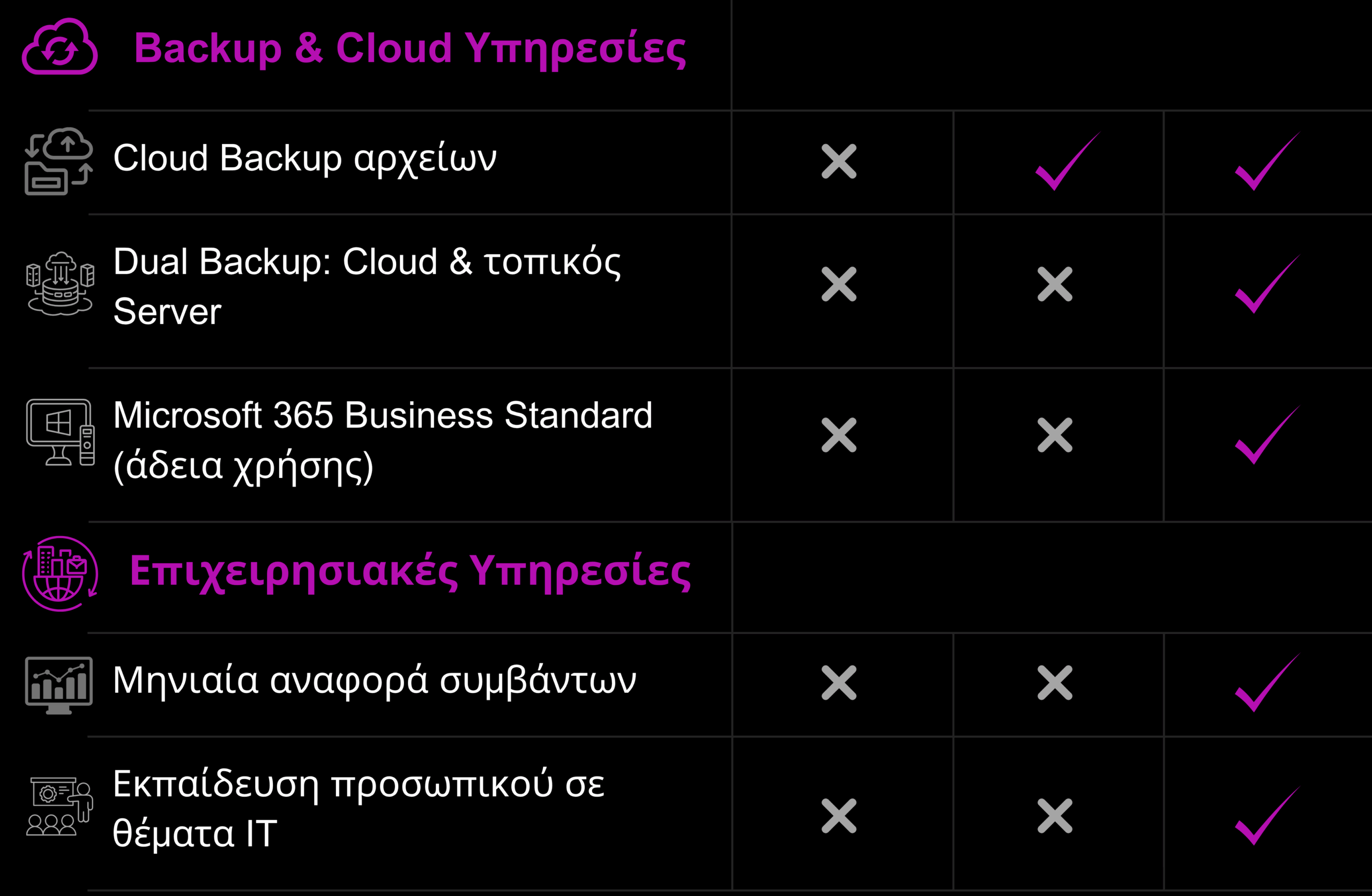Click the Επιχειρησιακές Υπηρεσίες section heading
Viewport: 1372px width, 896px height.
point(410,571)
